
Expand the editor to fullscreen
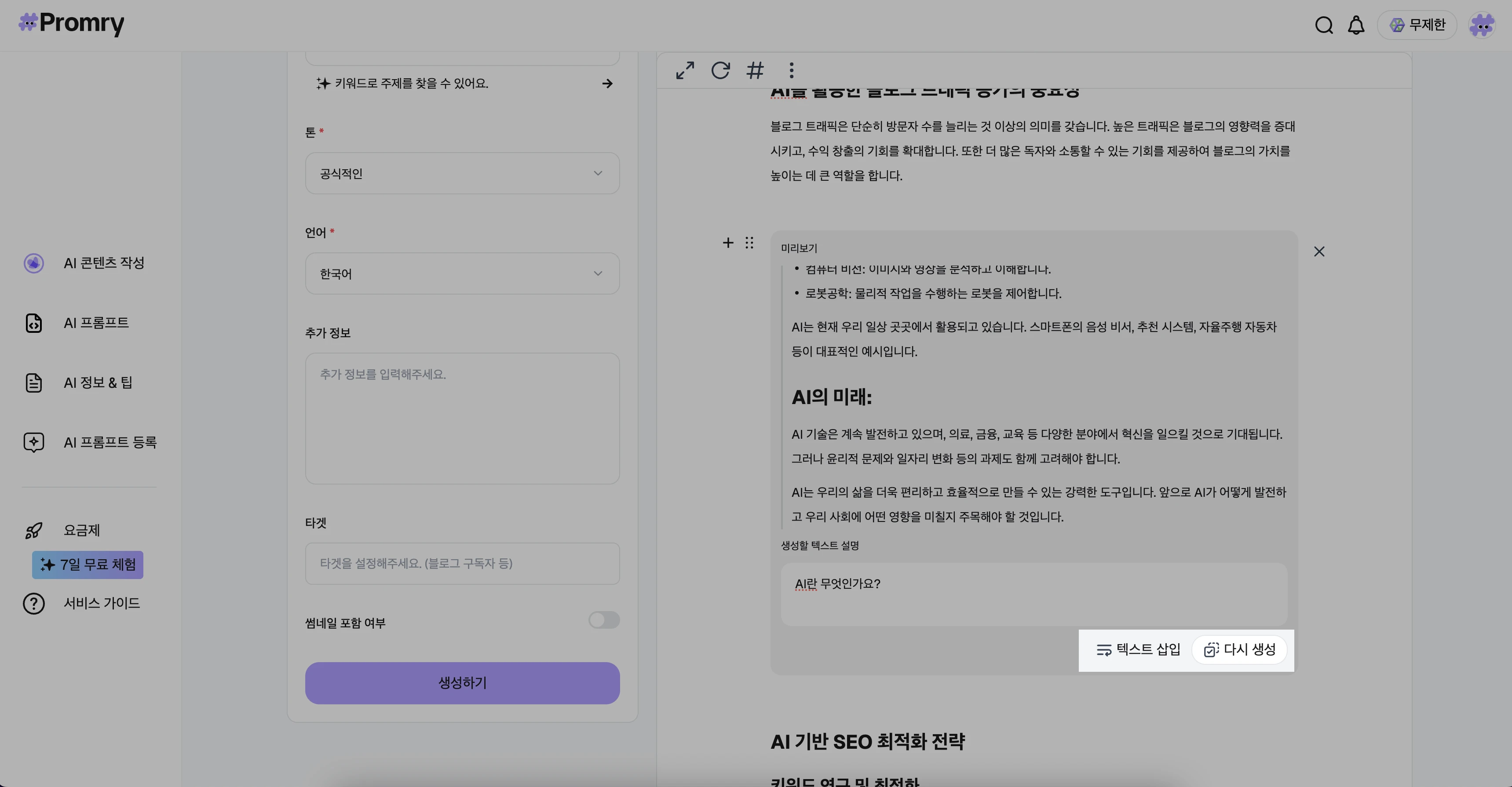(685, 70)
